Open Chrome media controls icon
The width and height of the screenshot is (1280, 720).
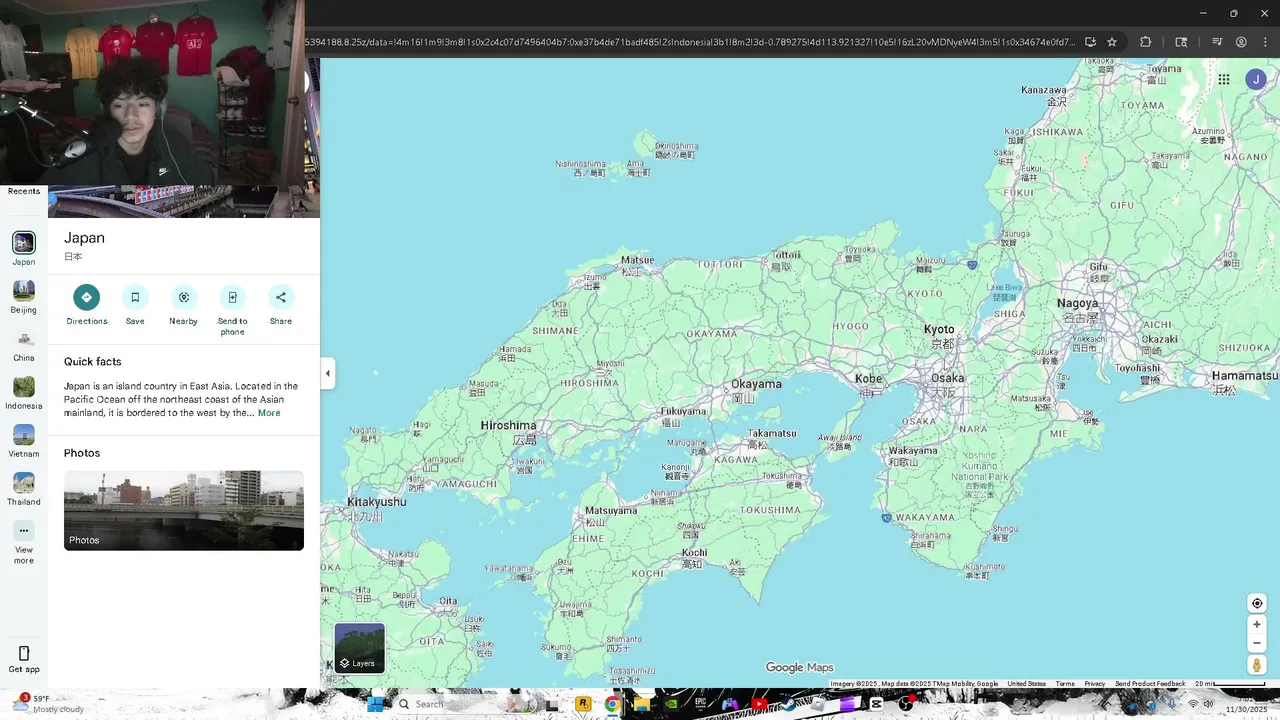(x=1217, y=42)
